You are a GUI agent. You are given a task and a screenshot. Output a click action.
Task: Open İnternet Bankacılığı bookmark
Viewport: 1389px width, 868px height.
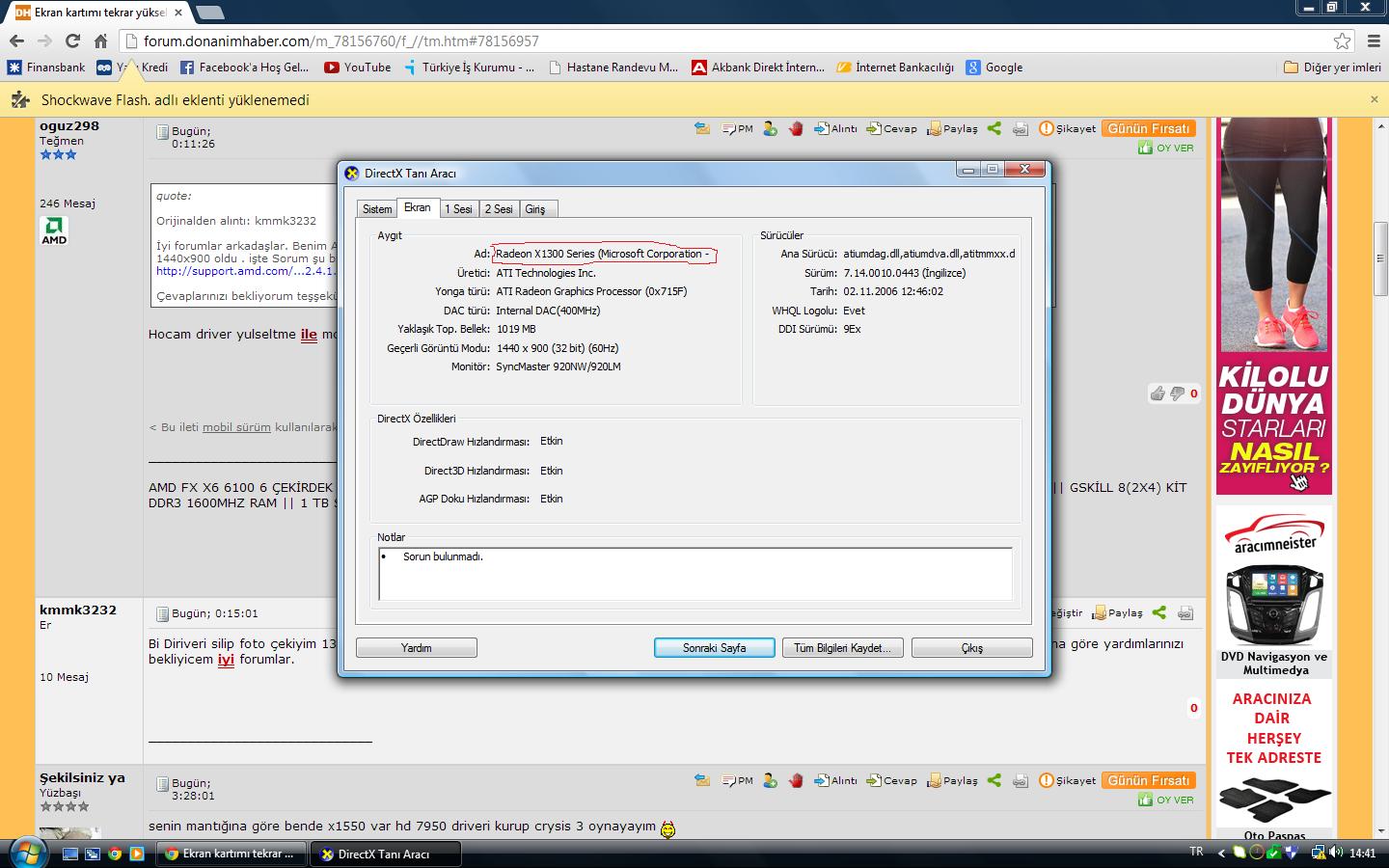pyautogui.click(x=895, y=68)
